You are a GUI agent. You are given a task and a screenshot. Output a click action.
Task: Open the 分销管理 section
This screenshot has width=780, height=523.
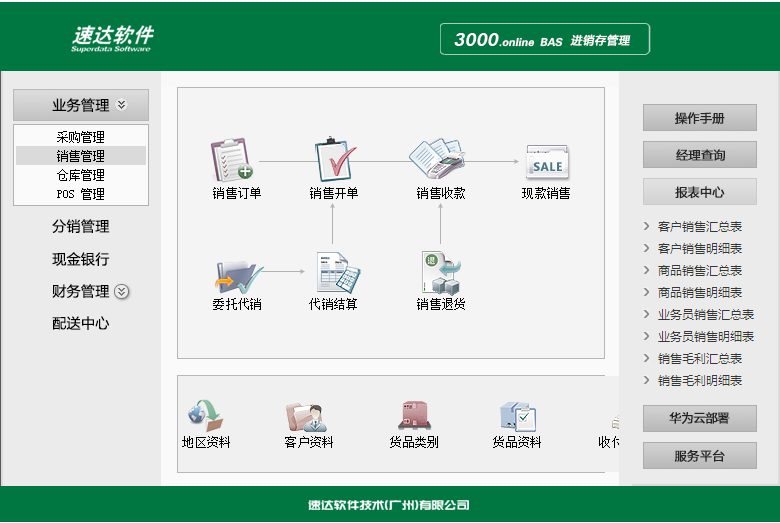[81, 226]
